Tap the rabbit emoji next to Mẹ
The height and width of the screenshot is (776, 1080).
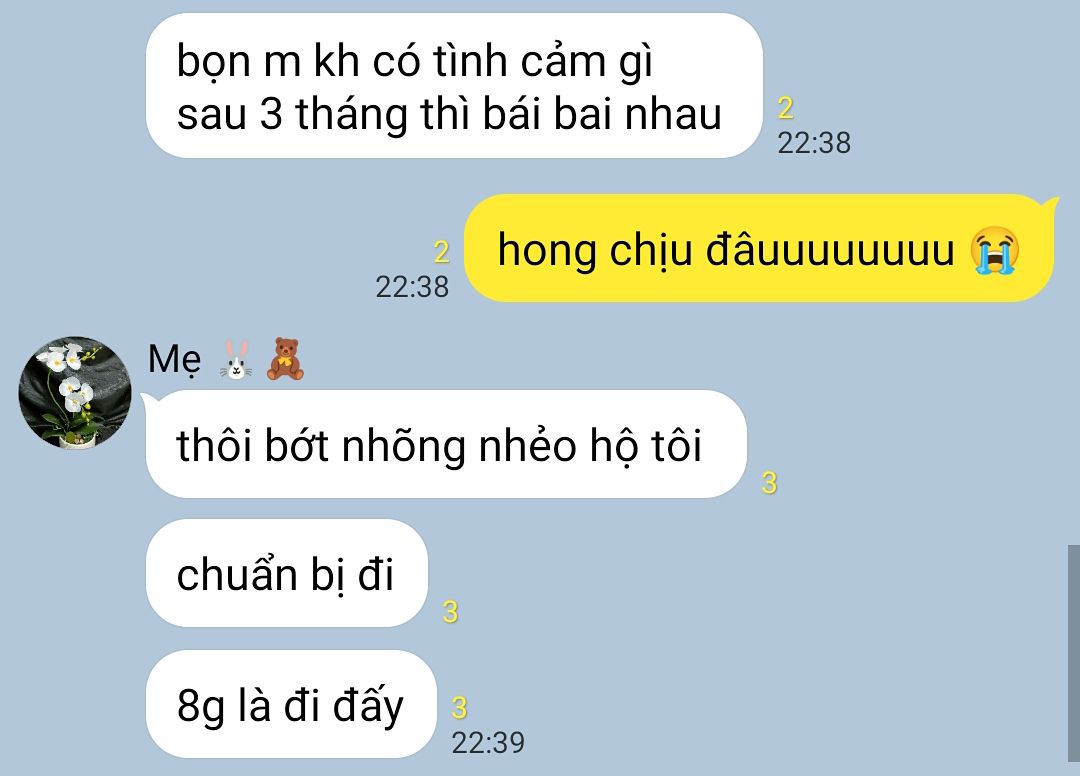[x=236, y=359]
